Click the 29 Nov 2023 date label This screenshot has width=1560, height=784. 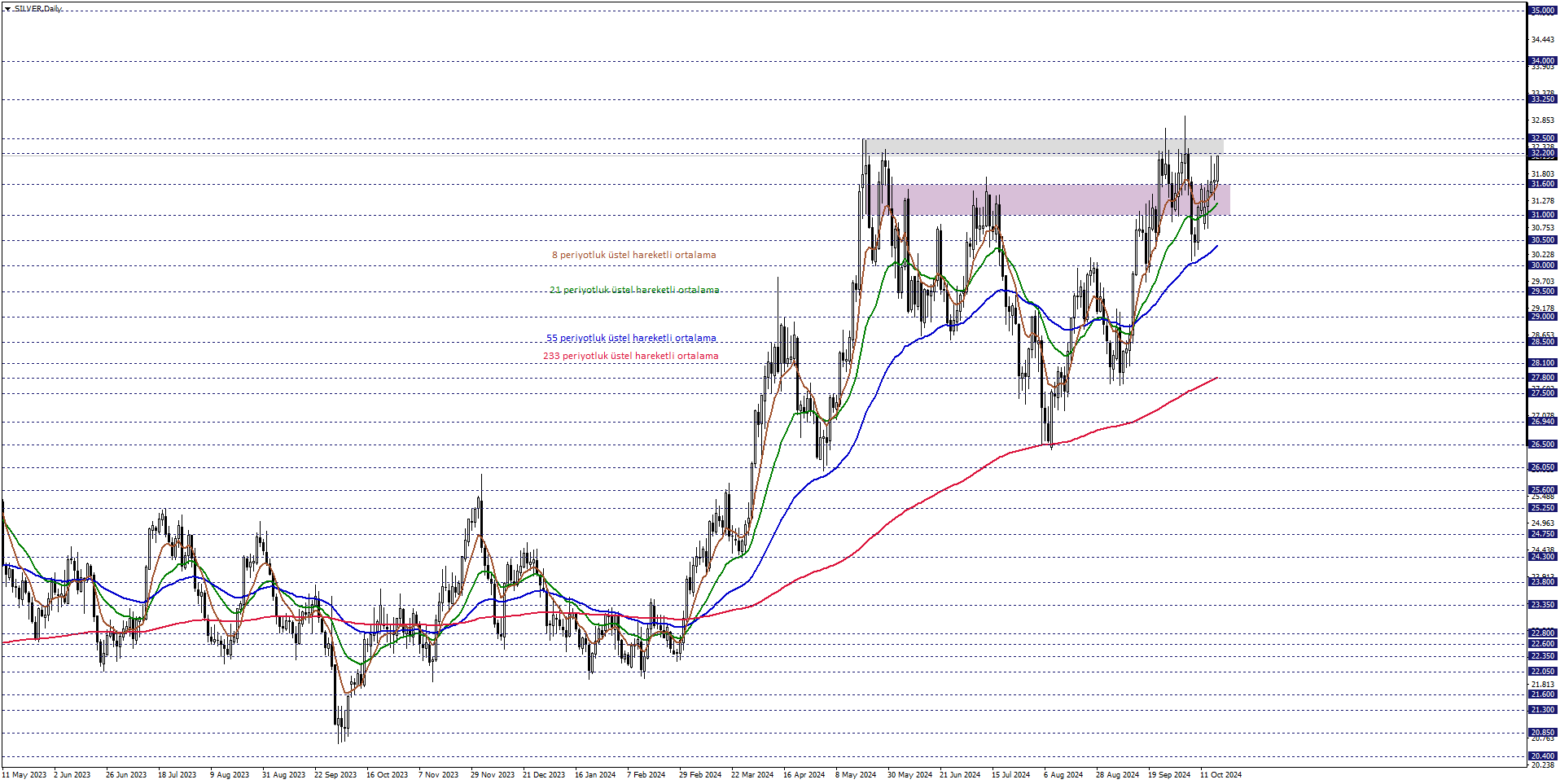coord(493,775)
